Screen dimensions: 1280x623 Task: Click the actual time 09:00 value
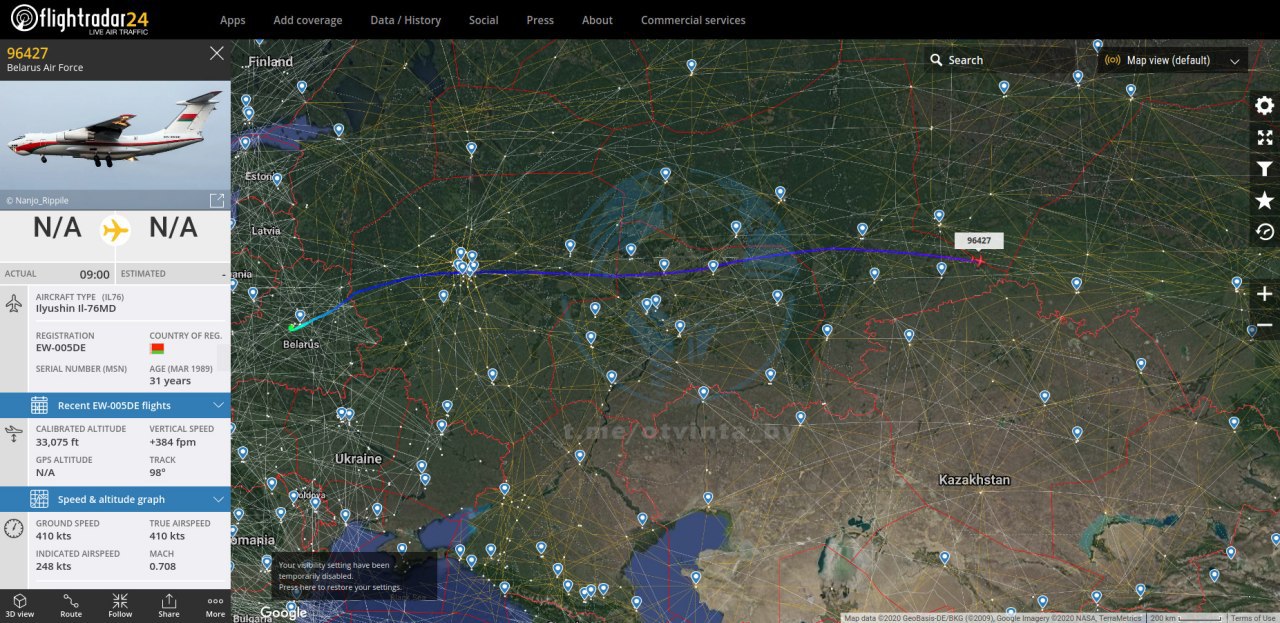click(95, 274)
